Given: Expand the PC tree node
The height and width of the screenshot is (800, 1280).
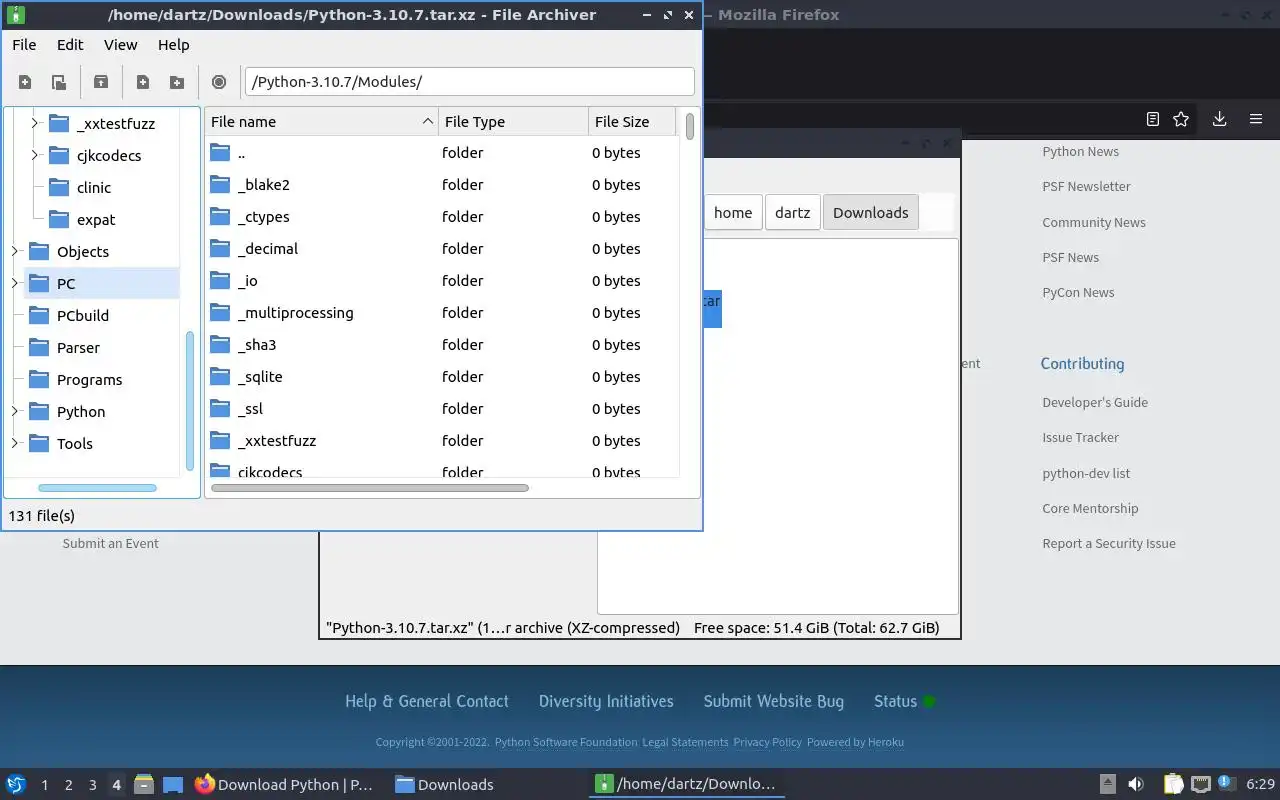Looking at the screenshot, I should 15,284.
